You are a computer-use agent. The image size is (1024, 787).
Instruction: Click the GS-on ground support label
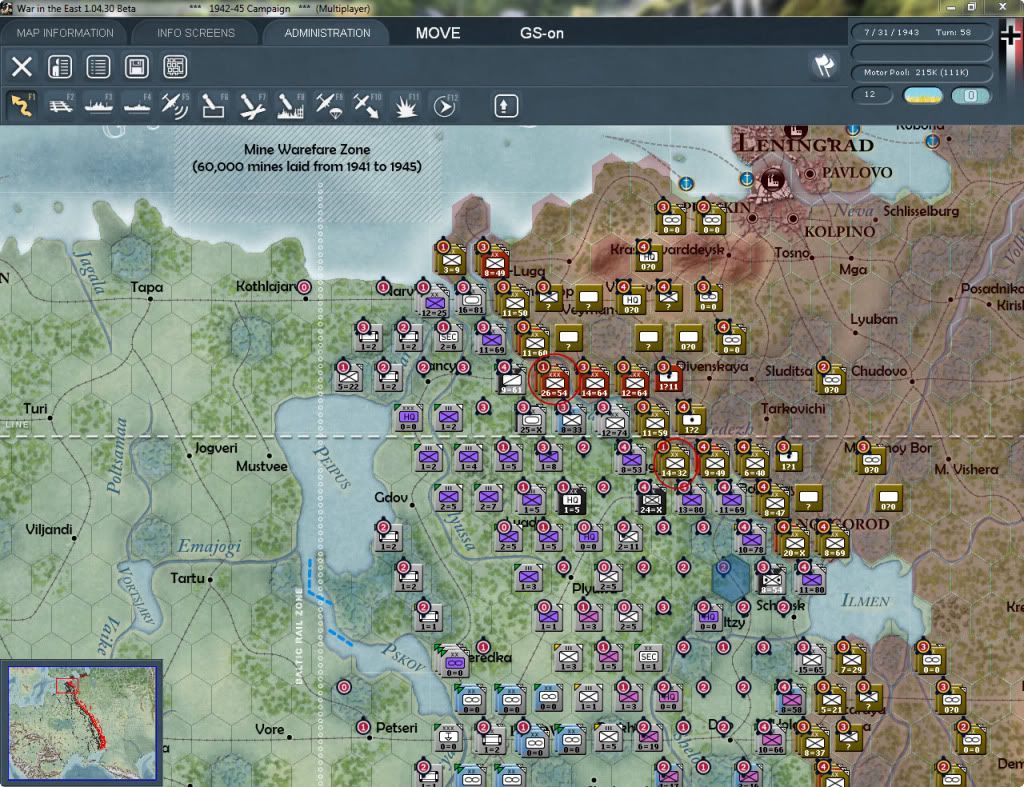pyautogui.click(x=541, y=33)
